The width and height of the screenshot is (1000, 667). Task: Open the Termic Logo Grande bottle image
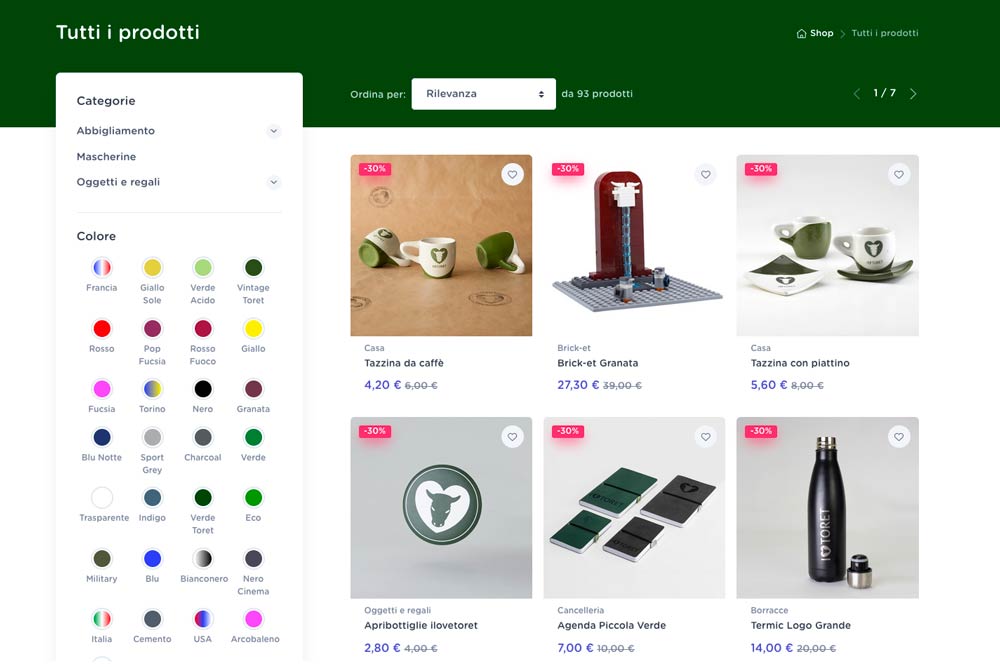(x=827, y=507)
